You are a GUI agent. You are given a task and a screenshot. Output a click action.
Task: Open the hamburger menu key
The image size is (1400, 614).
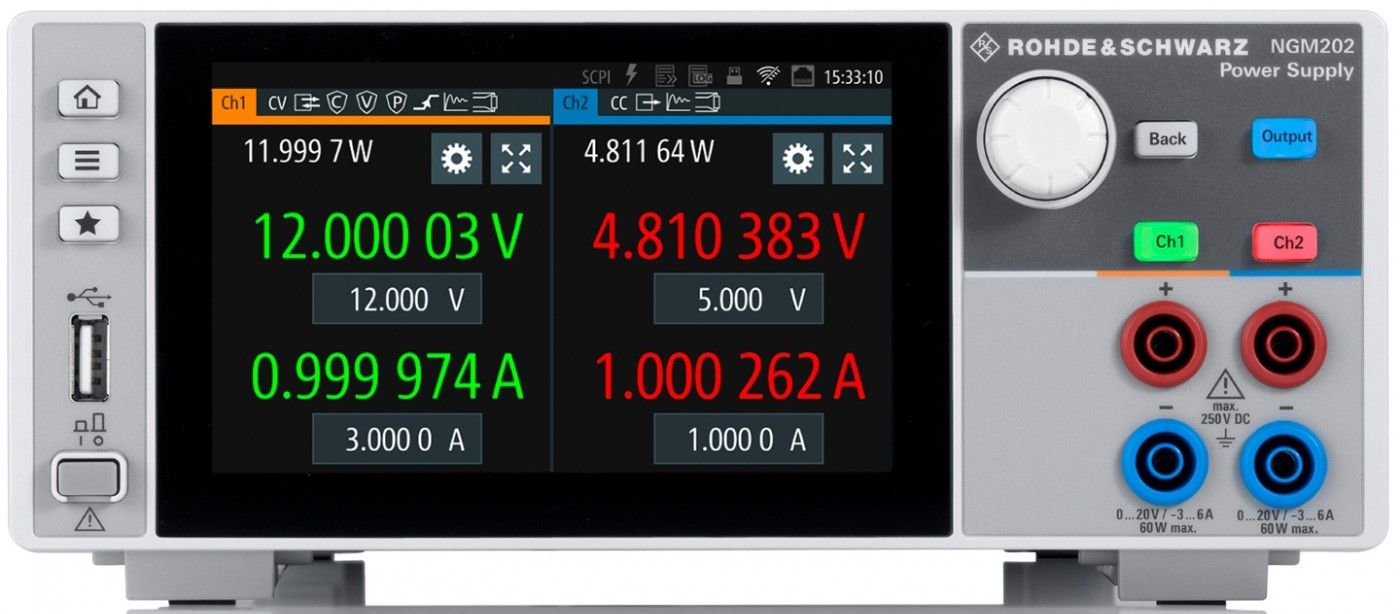[x=88, y=161]
